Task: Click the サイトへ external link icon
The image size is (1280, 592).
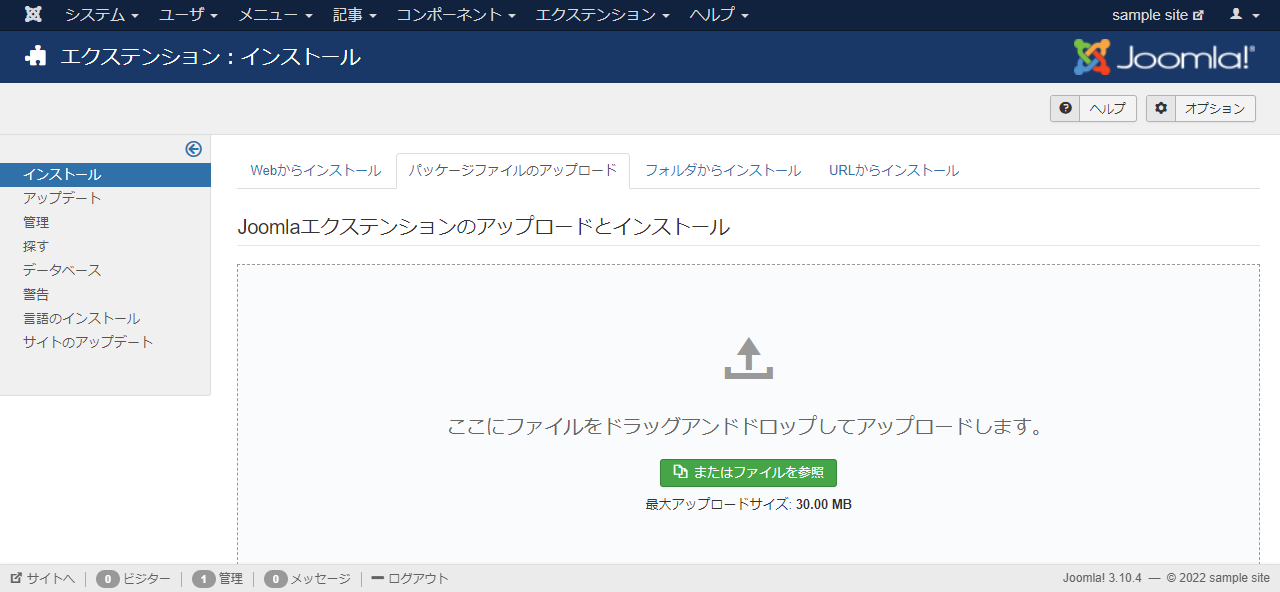Action: click(16, 579)
